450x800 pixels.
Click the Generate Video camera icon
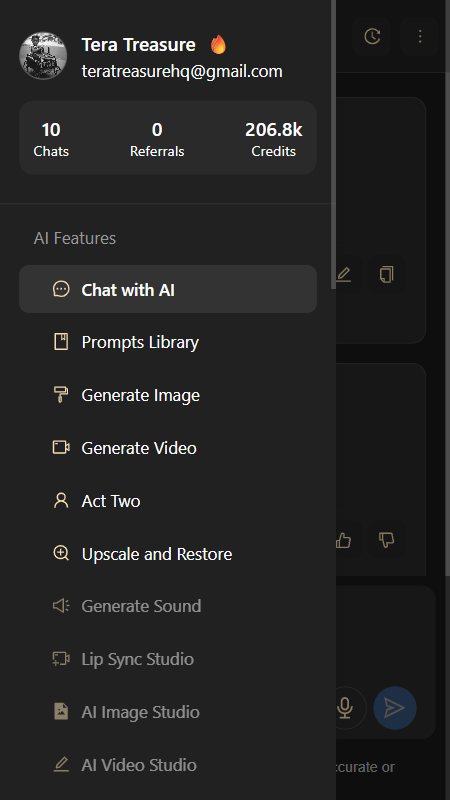coord(61,448)
